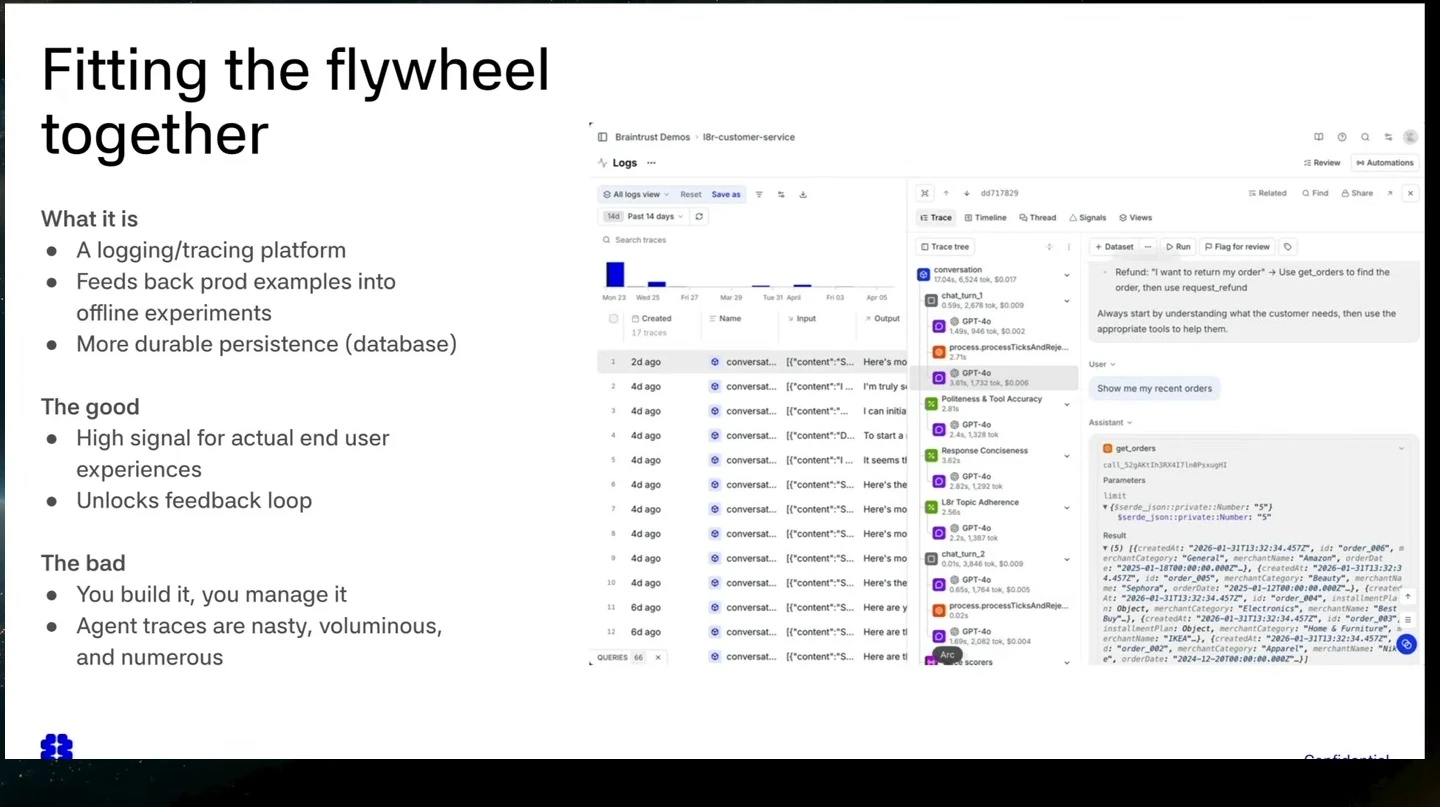Click the blue round copilot button

coord(1406,644)
